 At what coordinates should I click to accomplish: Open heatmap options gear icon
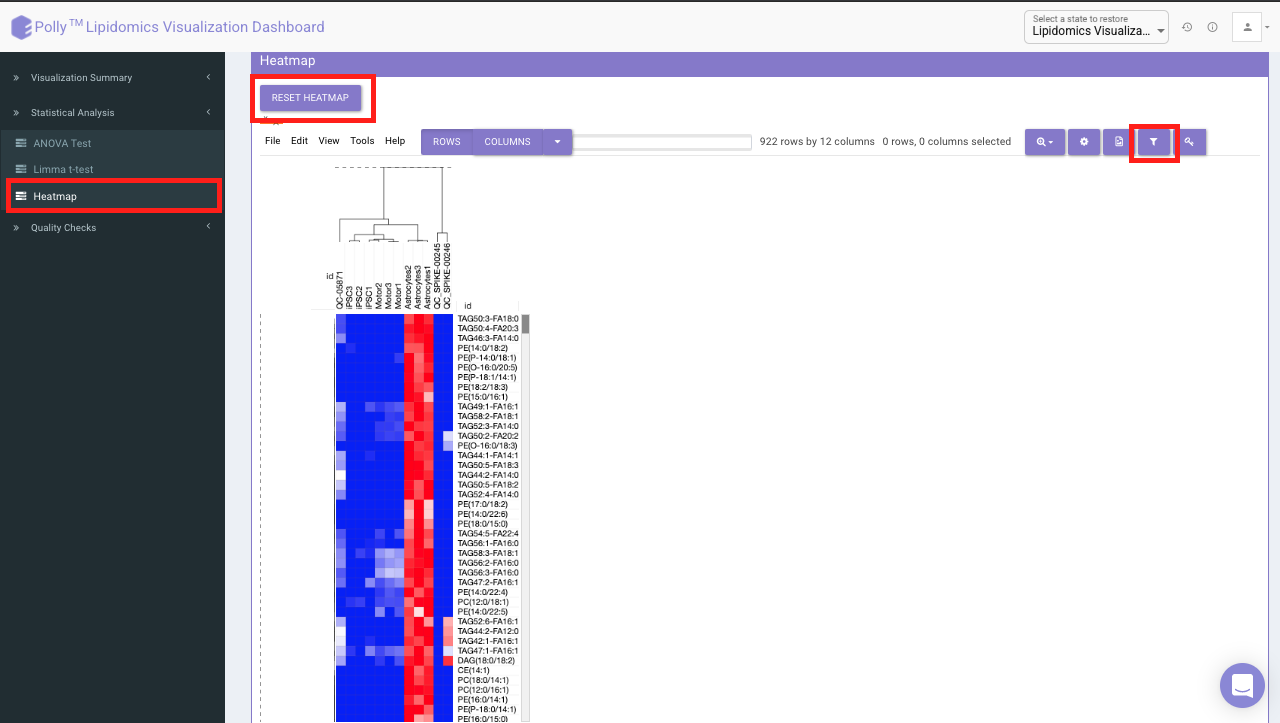[1084, 142]
